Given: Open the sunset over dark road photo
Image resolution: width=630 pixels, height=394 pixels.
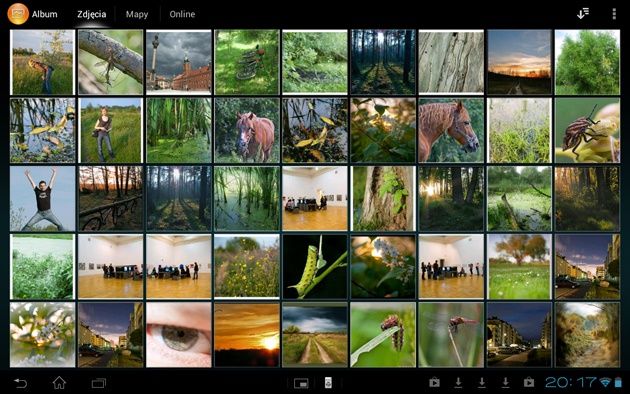Looking at the screenshot, I should tap(520, 62).
